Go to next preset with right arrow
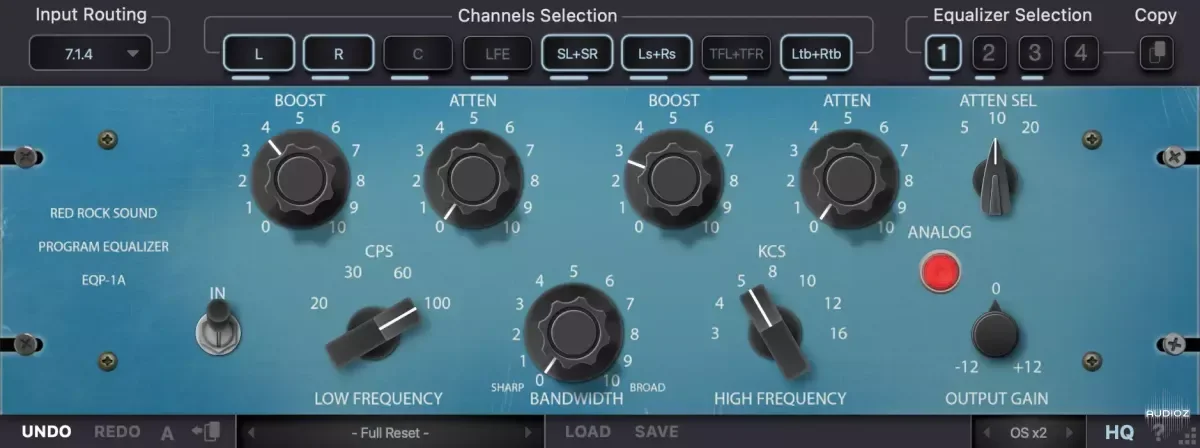The width and height of the screenshot is (1200, 448). pos(528,433)
